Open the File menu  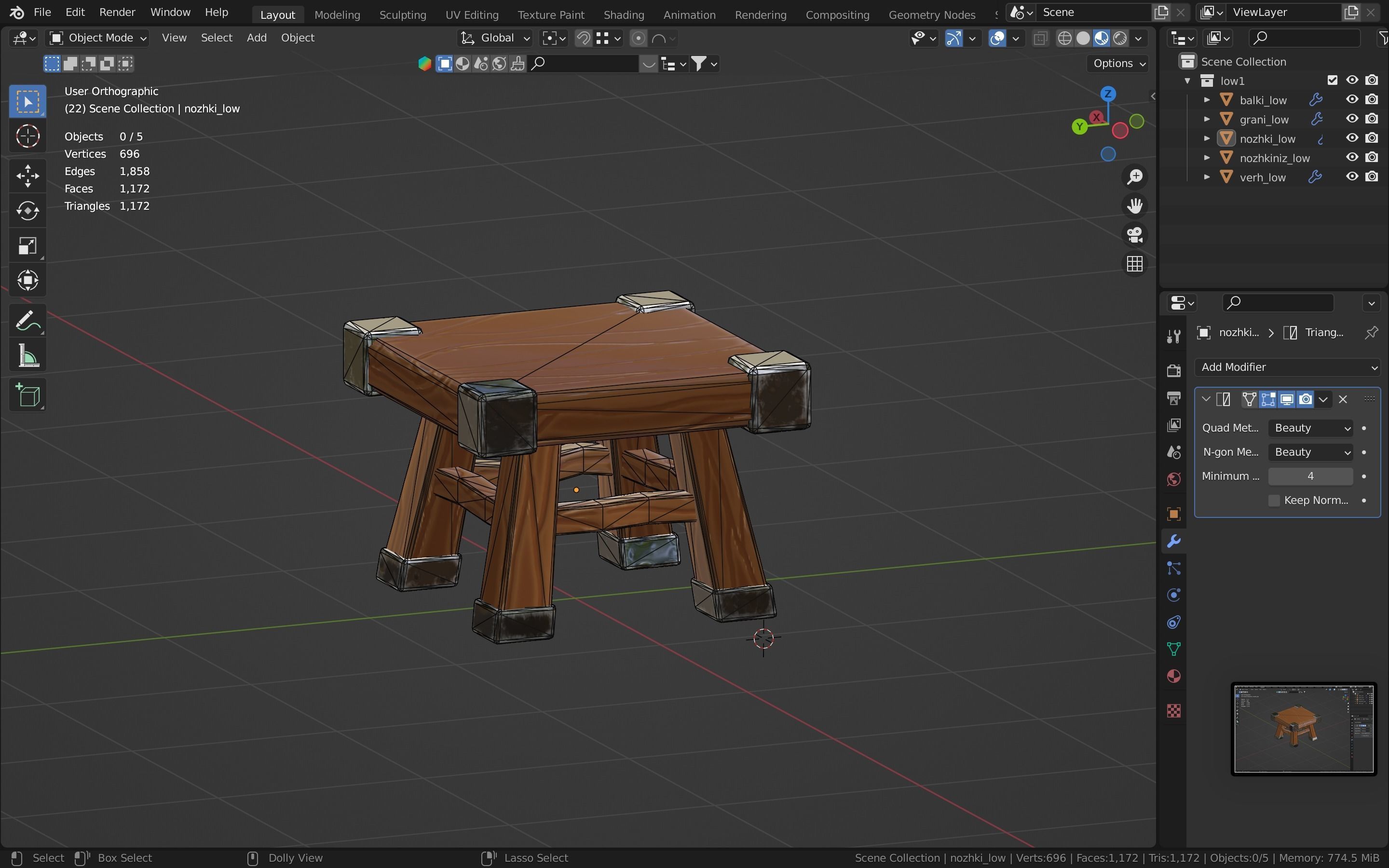tap(42, 12)
